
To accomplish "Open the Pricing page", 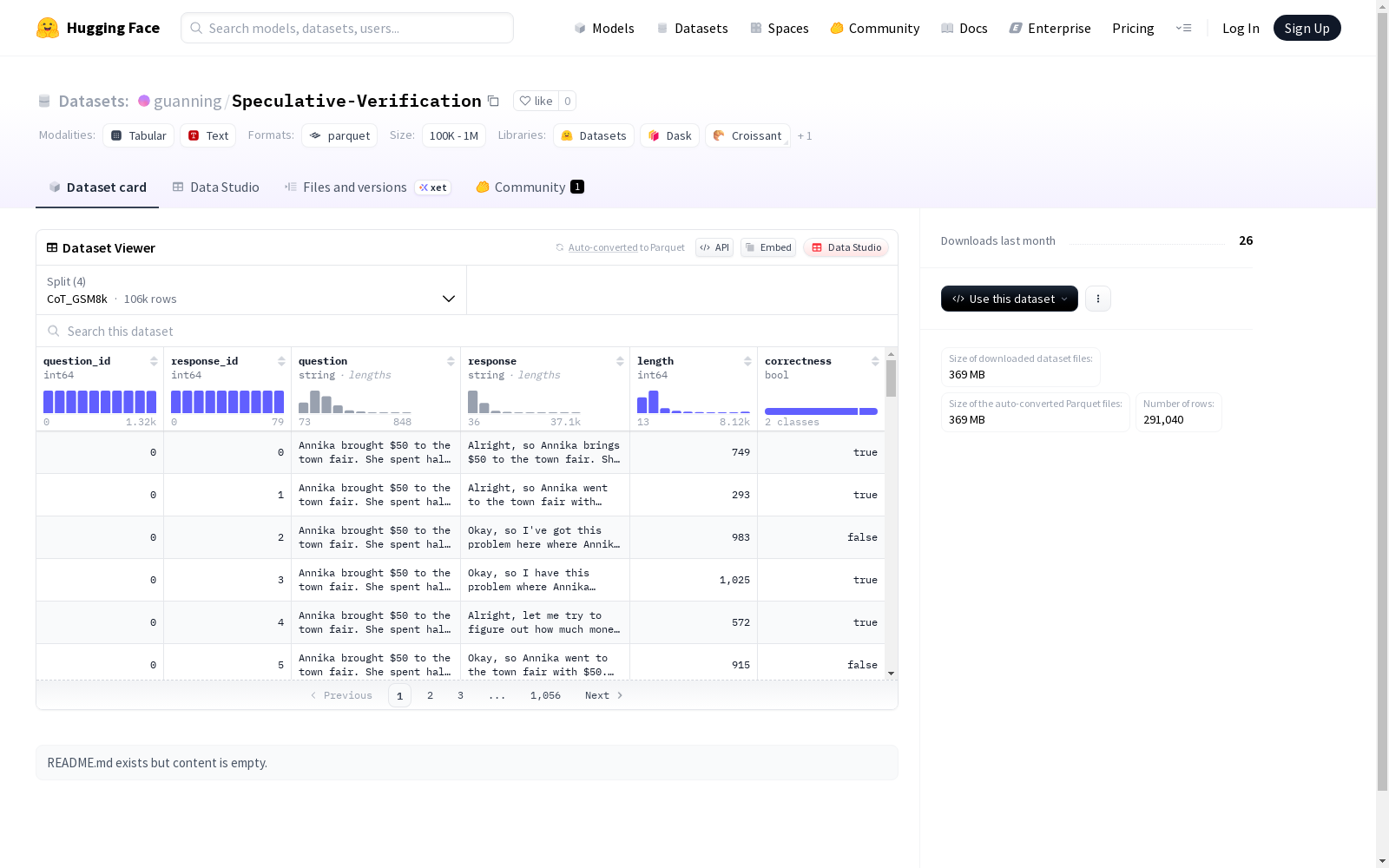I will (1133, 28).
